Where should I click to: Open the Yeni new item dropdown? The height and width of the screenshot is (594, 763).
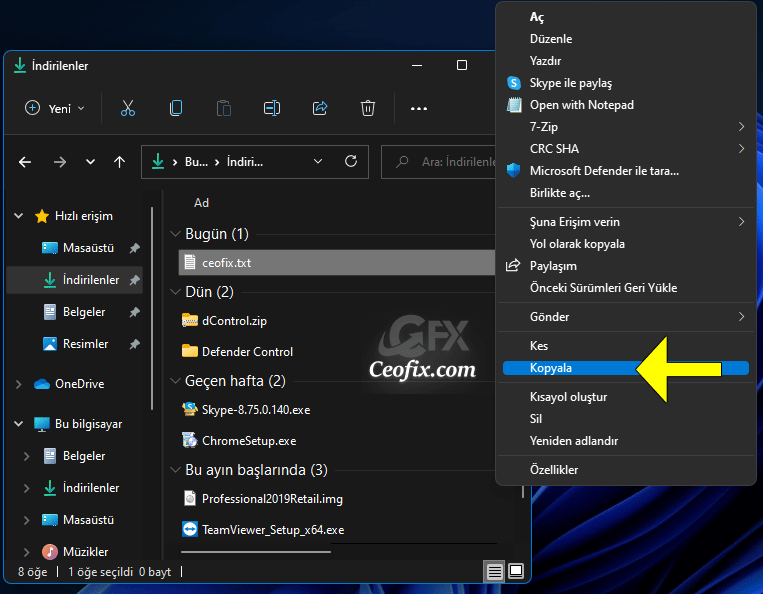coord(55,108)
